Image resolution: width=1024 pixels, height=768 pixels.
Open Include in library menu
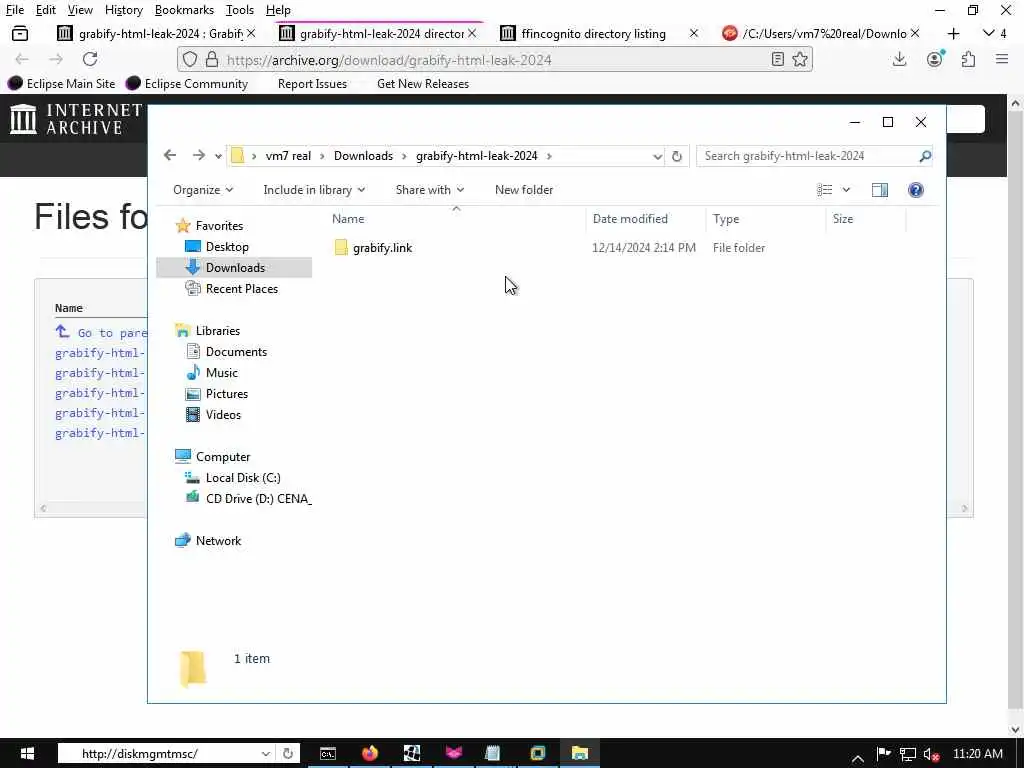[x=314, y=189]
